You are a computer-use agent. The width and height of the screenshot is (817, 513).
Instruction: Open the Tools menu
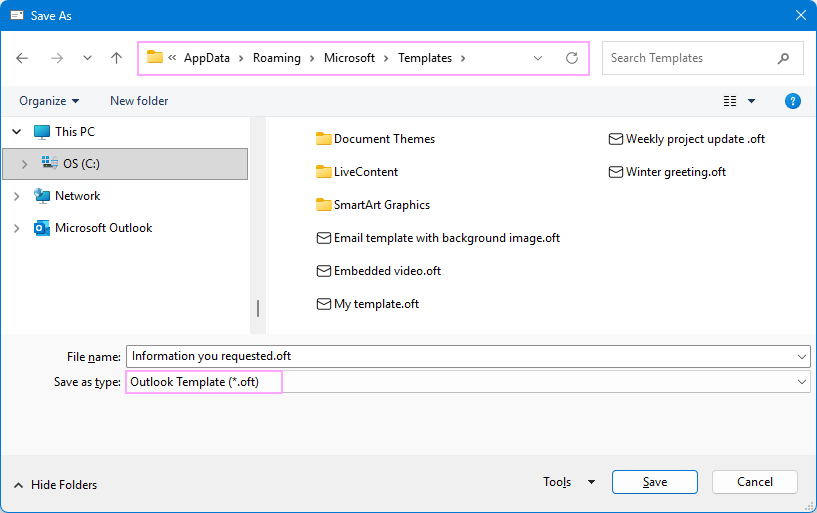(557, 482)
